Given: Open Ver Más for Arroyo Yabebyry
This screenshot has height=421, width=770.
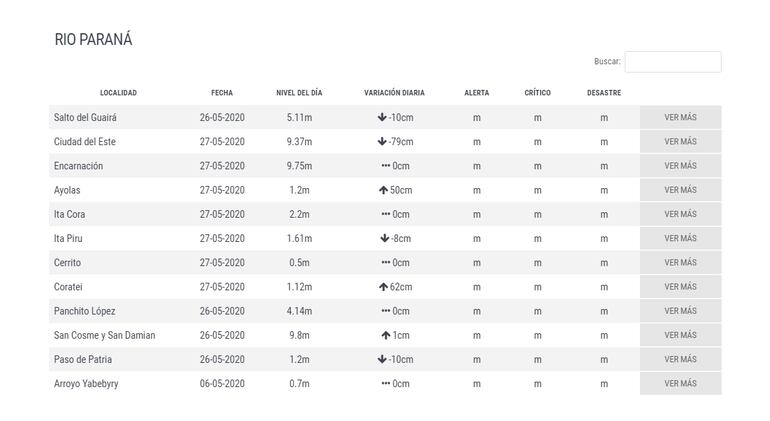Looking at the screenshot, I should (680, 384).
